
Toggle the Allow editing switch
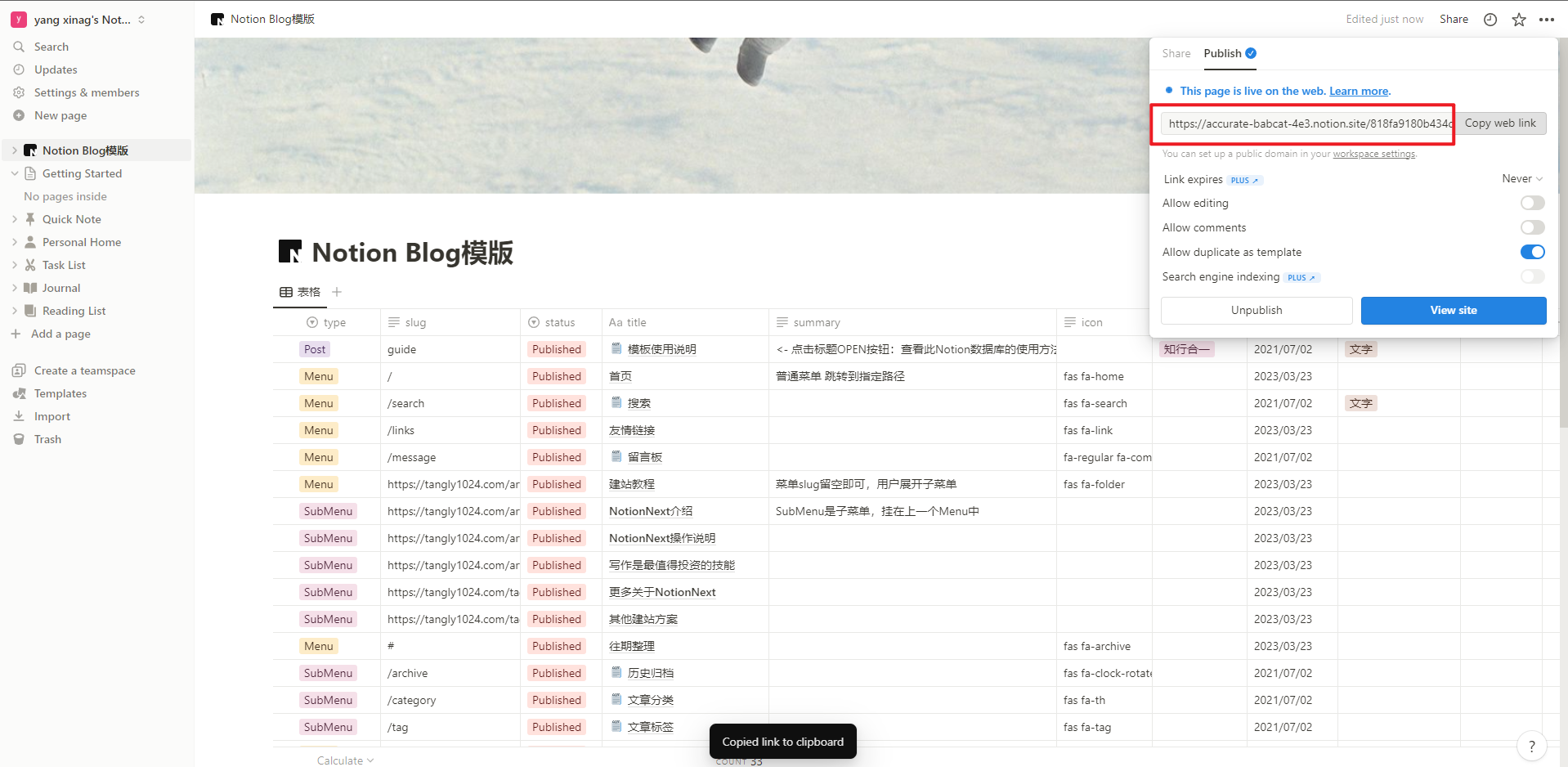(x=1532, y=203)
